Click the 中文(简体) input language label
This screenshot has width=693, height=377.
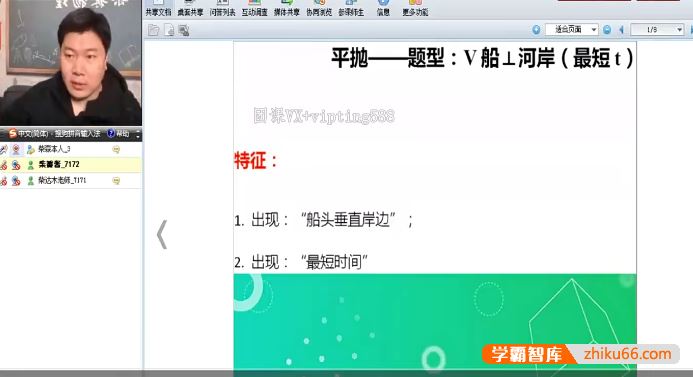click(x=33, y=133)
